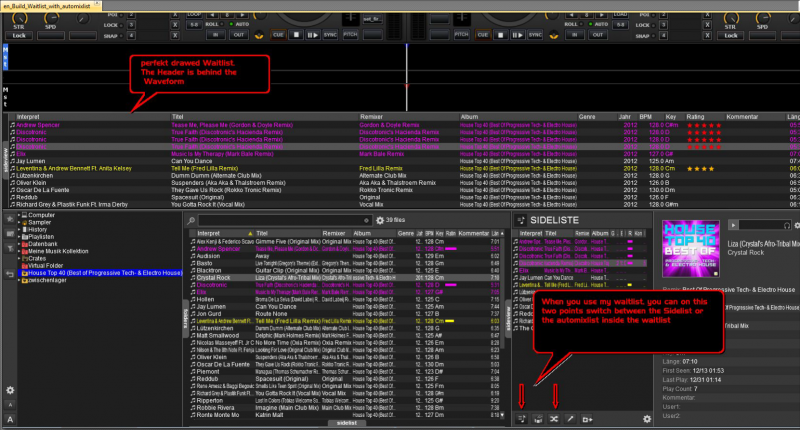
Task: Play the track preview in info panel
Action: point(733,225)
